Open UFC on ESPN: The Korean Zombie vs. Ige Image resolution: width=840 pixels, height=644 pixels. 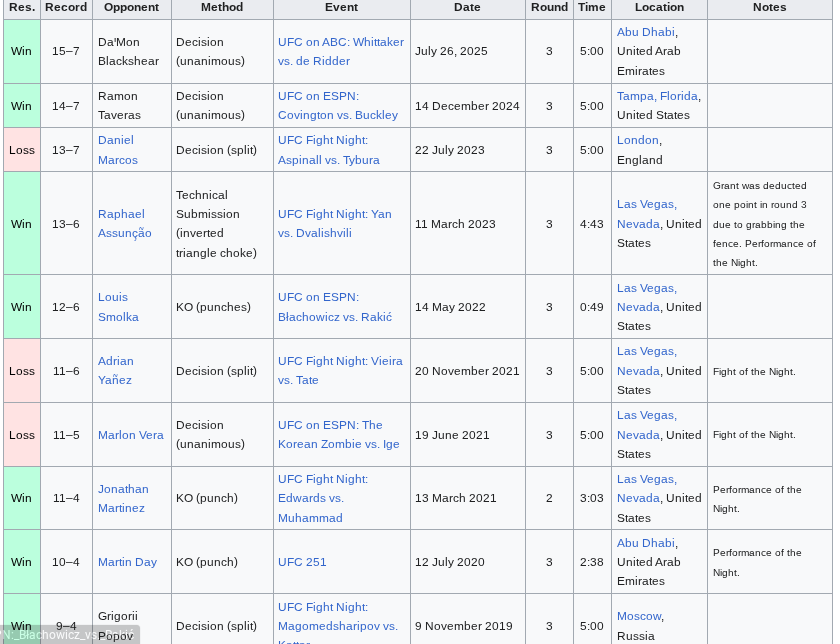tap(339, 435)
